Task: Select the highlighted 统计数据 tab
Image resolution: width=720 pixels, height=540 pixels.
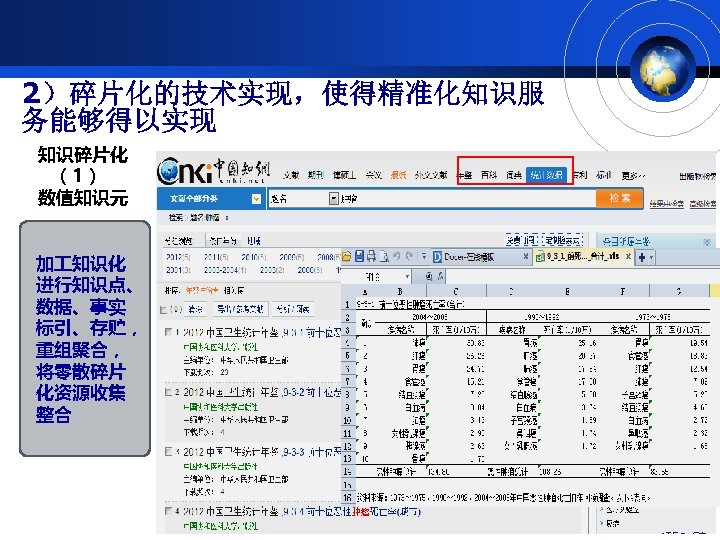Action: 546,175
